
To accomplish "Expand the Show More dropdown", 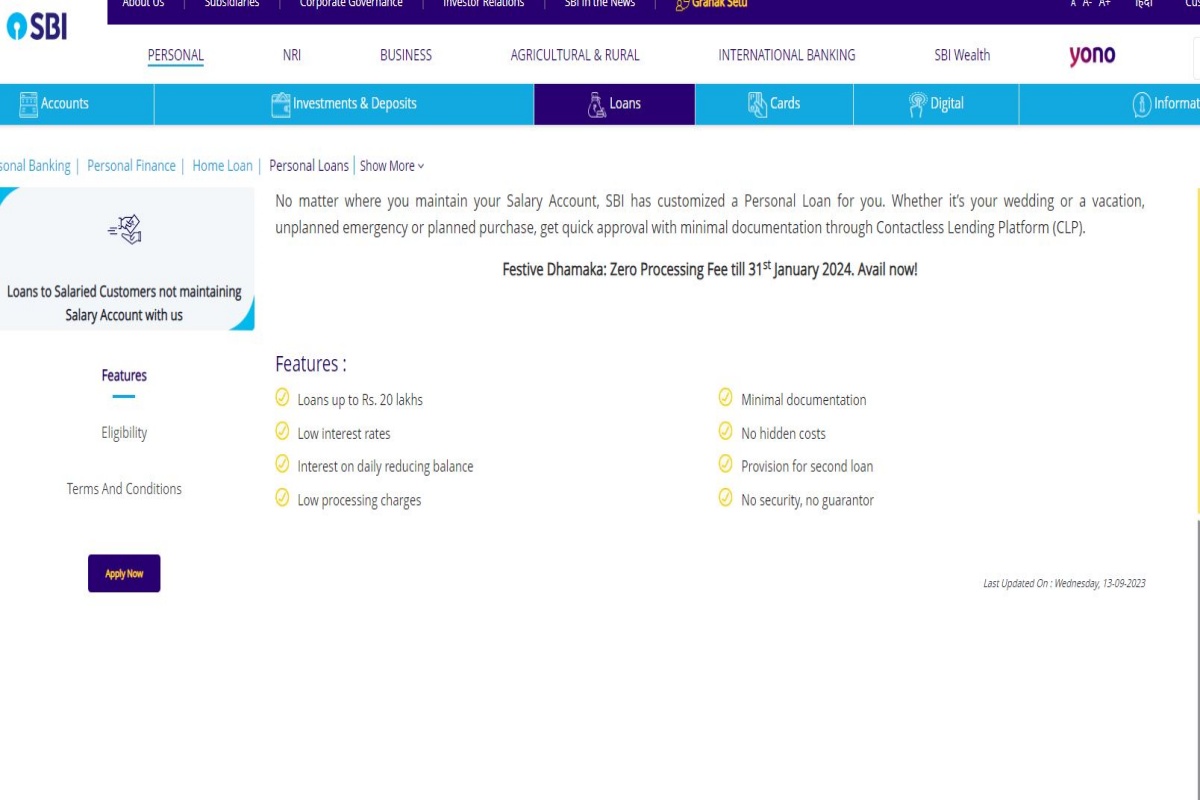I will click(x=392, y=166).
